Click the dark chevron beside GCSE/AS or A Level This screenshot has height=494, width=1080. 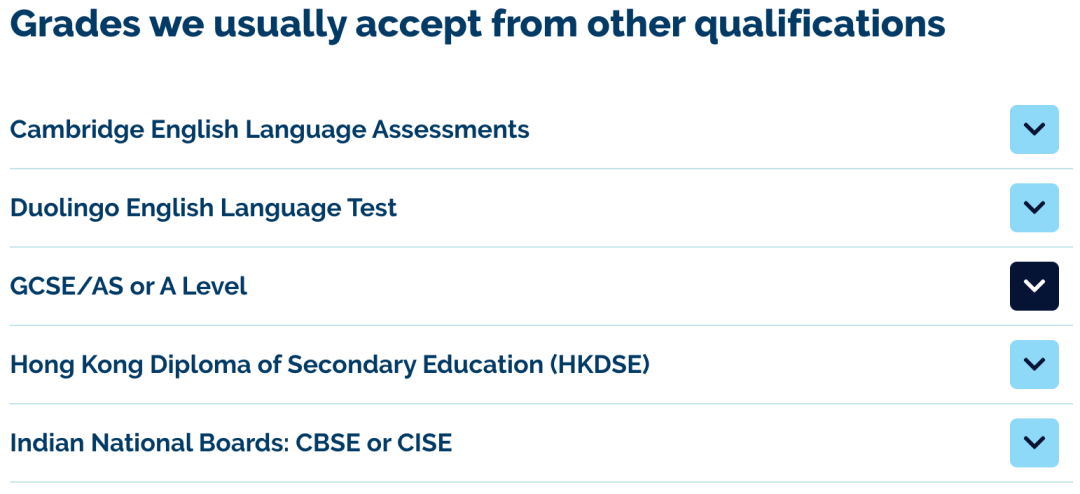(1034, 286)
